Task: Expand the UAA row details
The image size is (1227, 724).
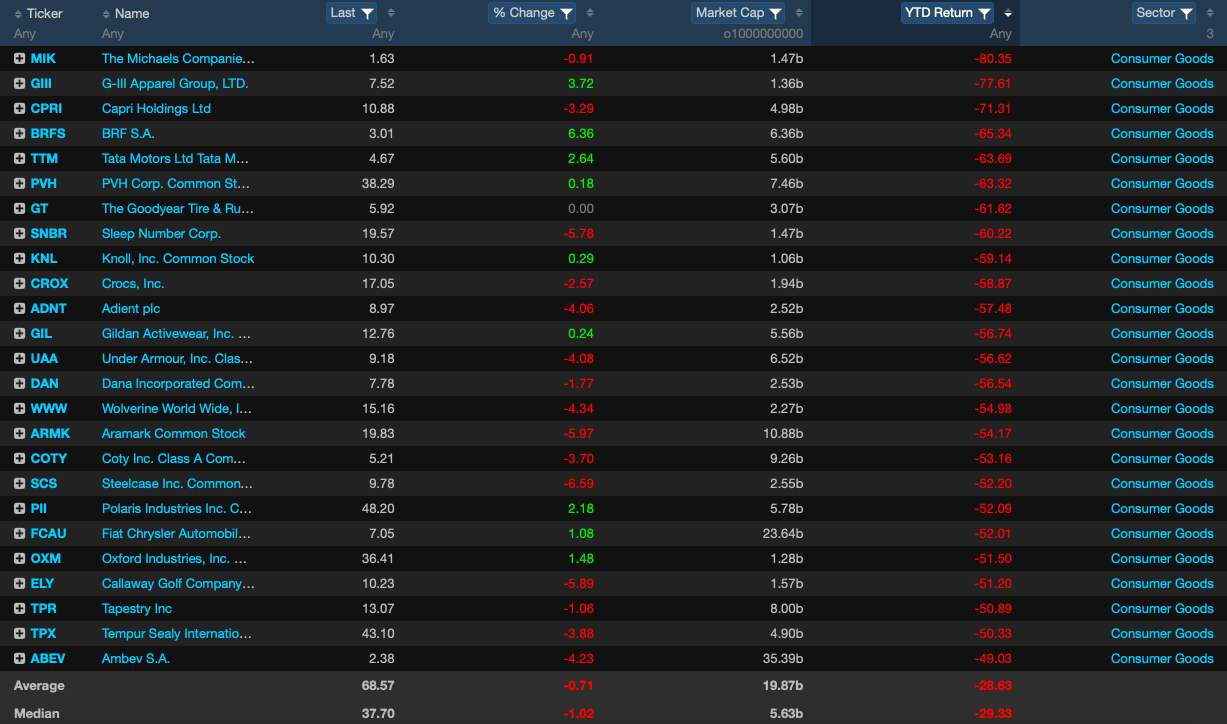Action: [19, 359]
